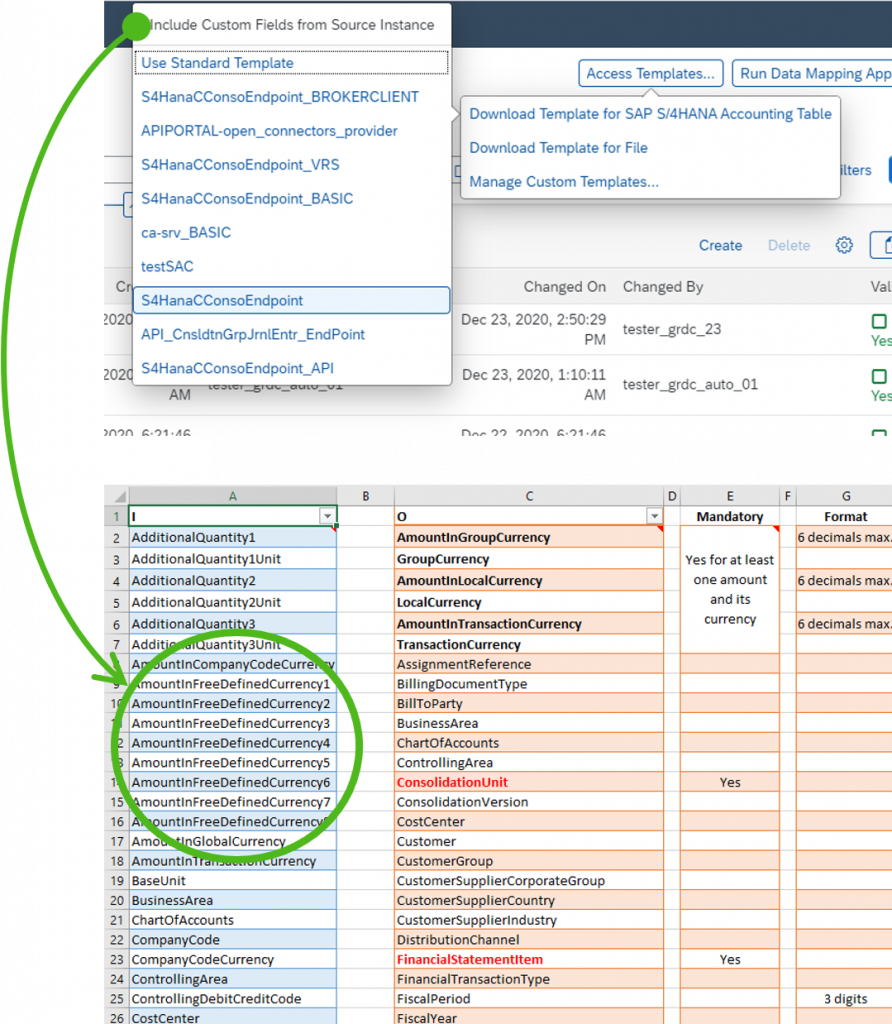Pick the highlighted S4HanaCConsoEndpoint entry
Viewport: 892px width, 1024px height.
[291, 300]
